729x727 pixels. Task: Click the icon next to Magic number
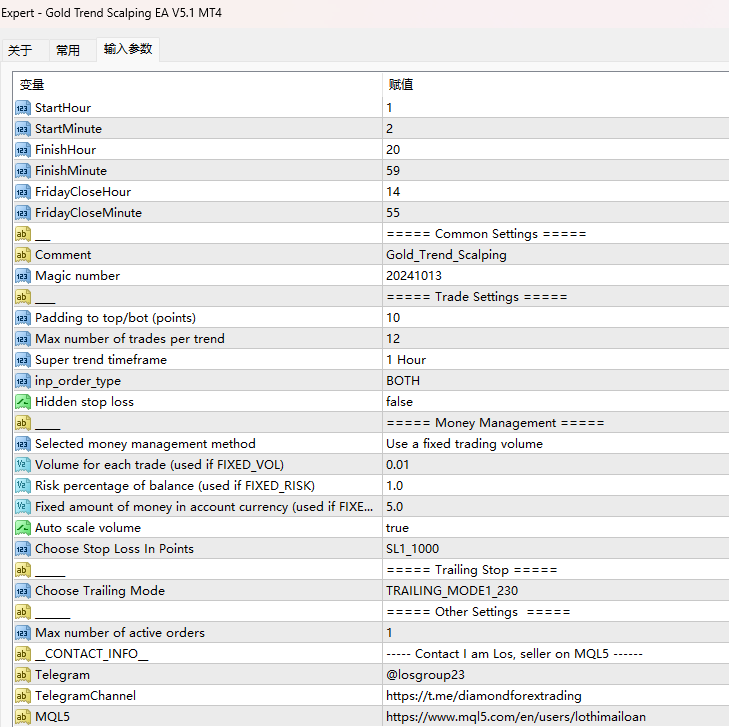22,276
